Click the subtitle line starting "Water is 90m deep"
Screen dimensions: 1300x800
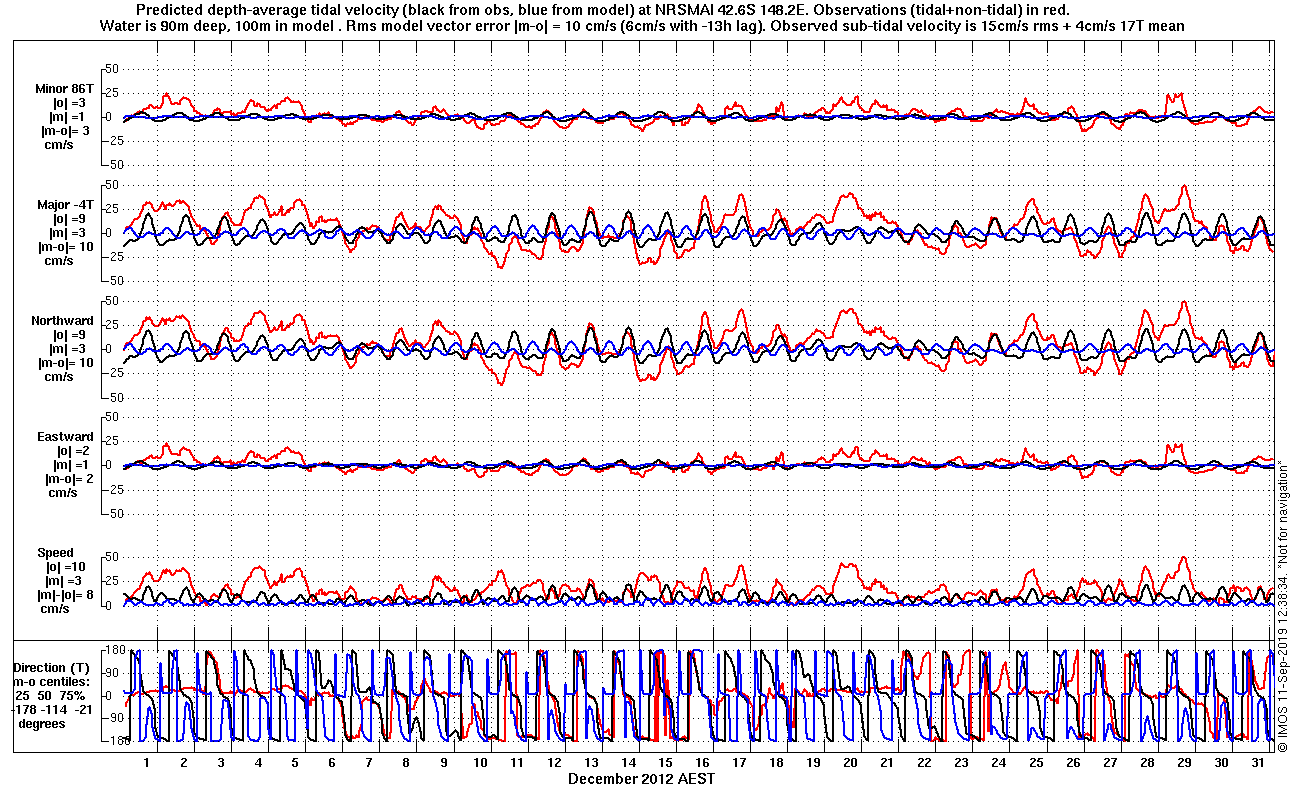pos(644,26)
